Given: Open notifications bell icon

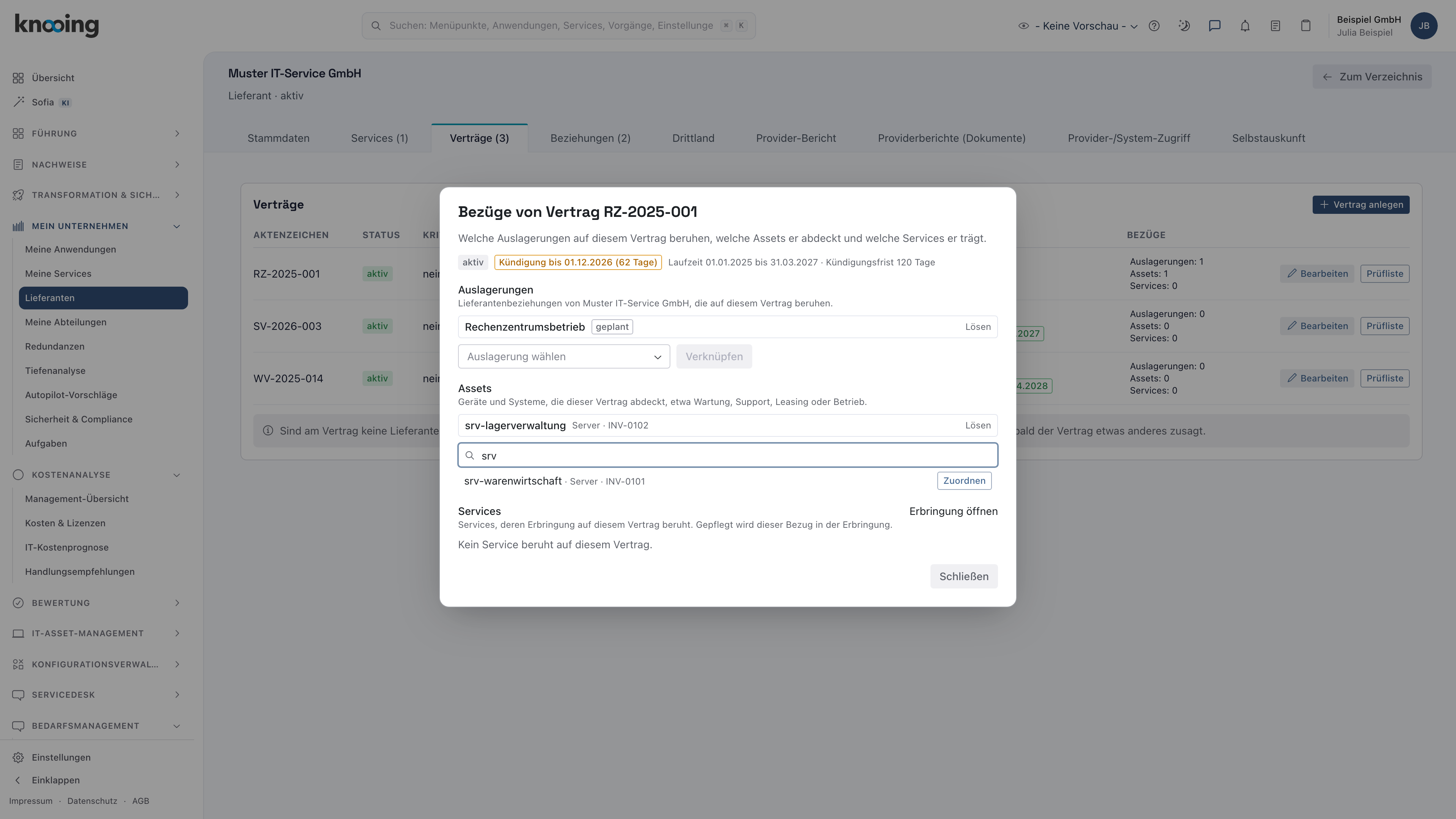Looking at the screenshot, I should click(x=1245, y=26).
